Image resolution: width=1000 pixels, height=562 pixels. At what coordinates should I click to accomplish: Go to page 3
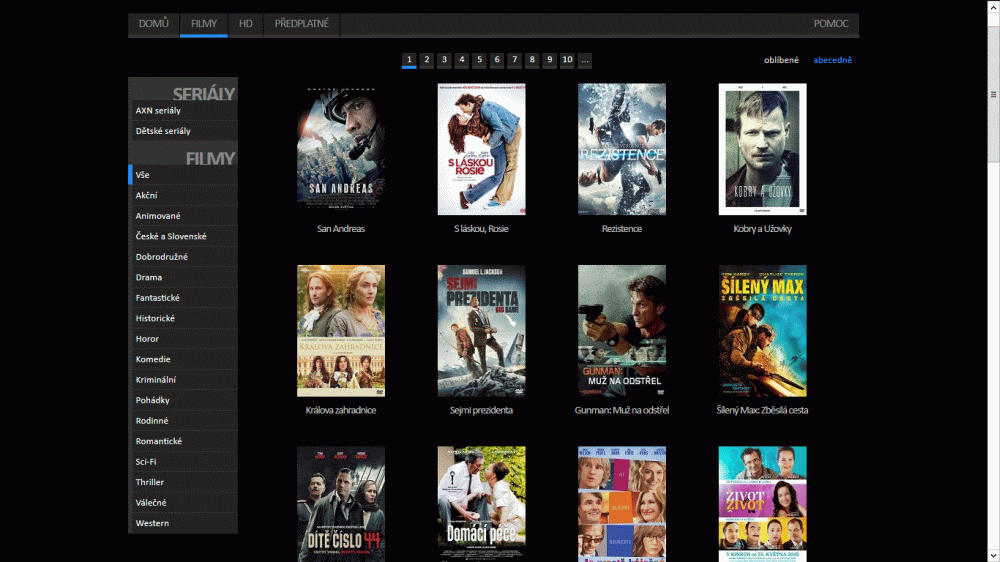pos(445,60)
